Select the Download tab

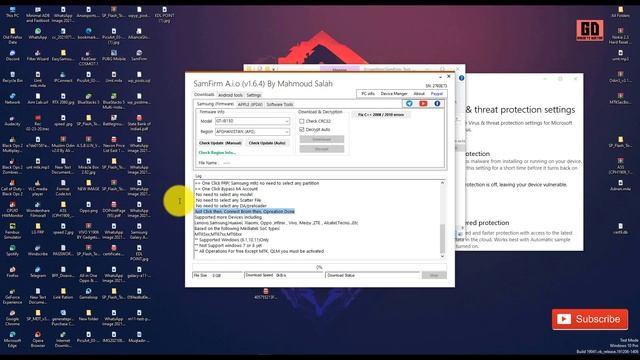204,95
